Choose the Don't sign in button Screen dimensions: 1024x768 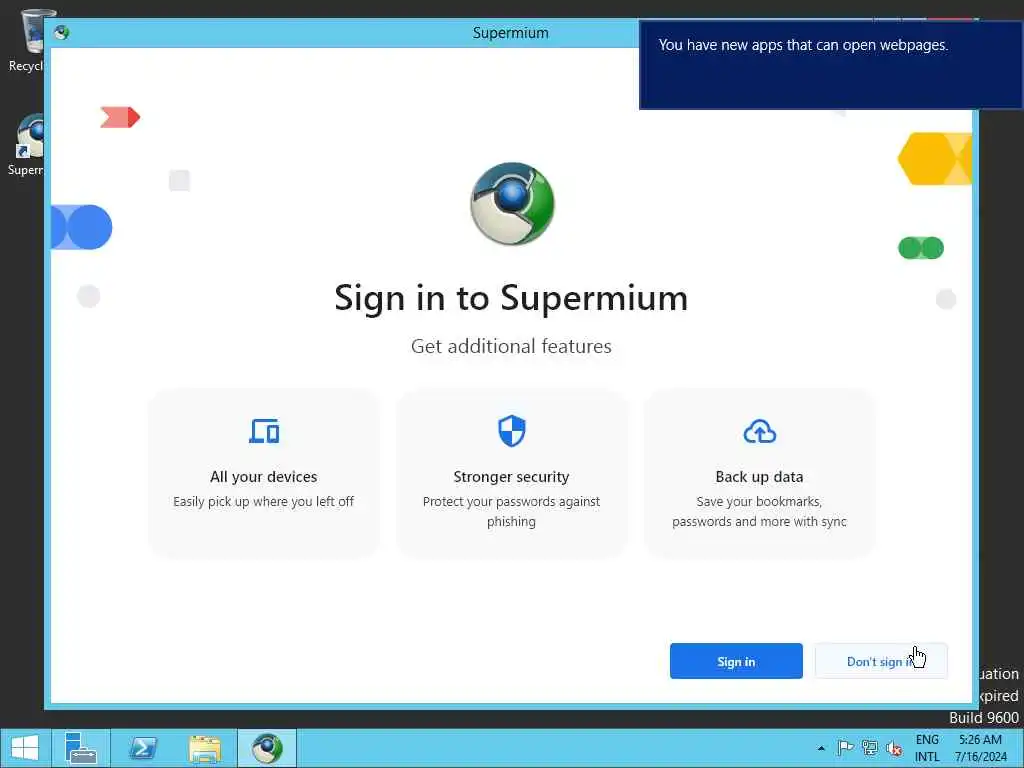881,661
